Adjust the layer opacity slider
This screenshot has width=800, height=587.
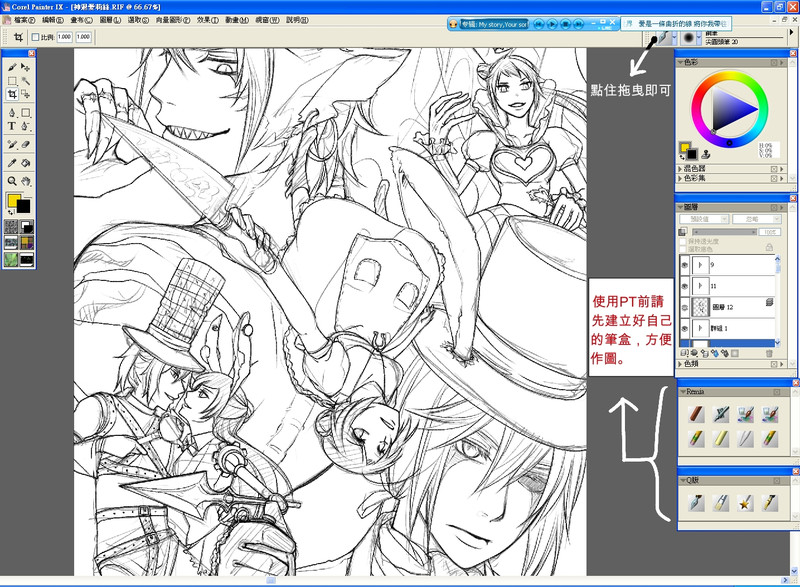click(722, 232)
